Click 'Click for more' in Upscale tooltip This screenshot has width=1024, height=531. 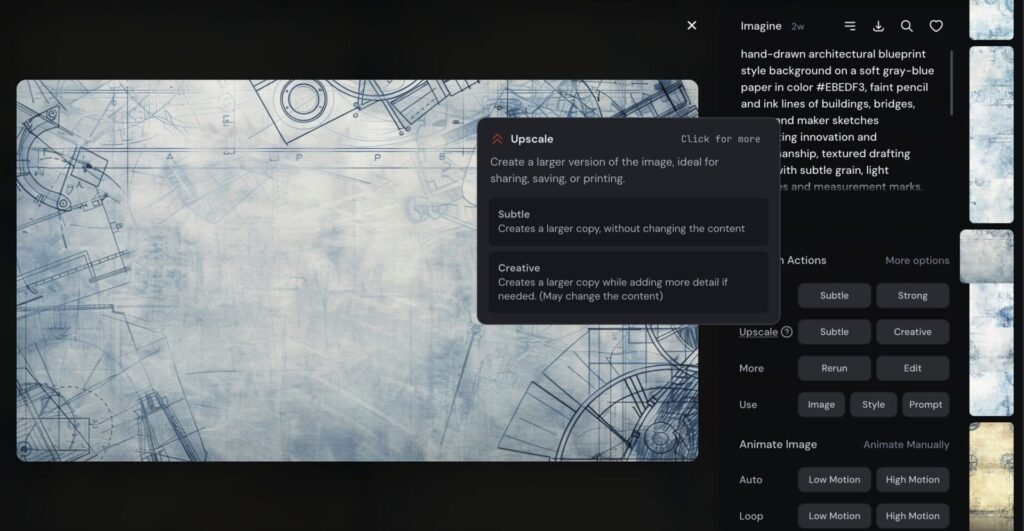tap(720, 139)
